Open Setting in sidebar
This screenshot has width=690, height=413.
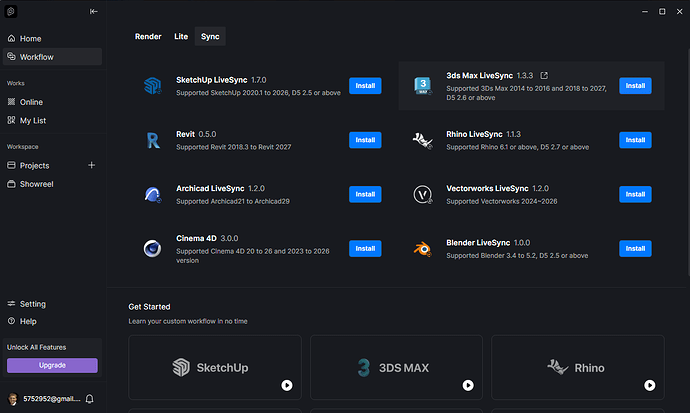52,304
